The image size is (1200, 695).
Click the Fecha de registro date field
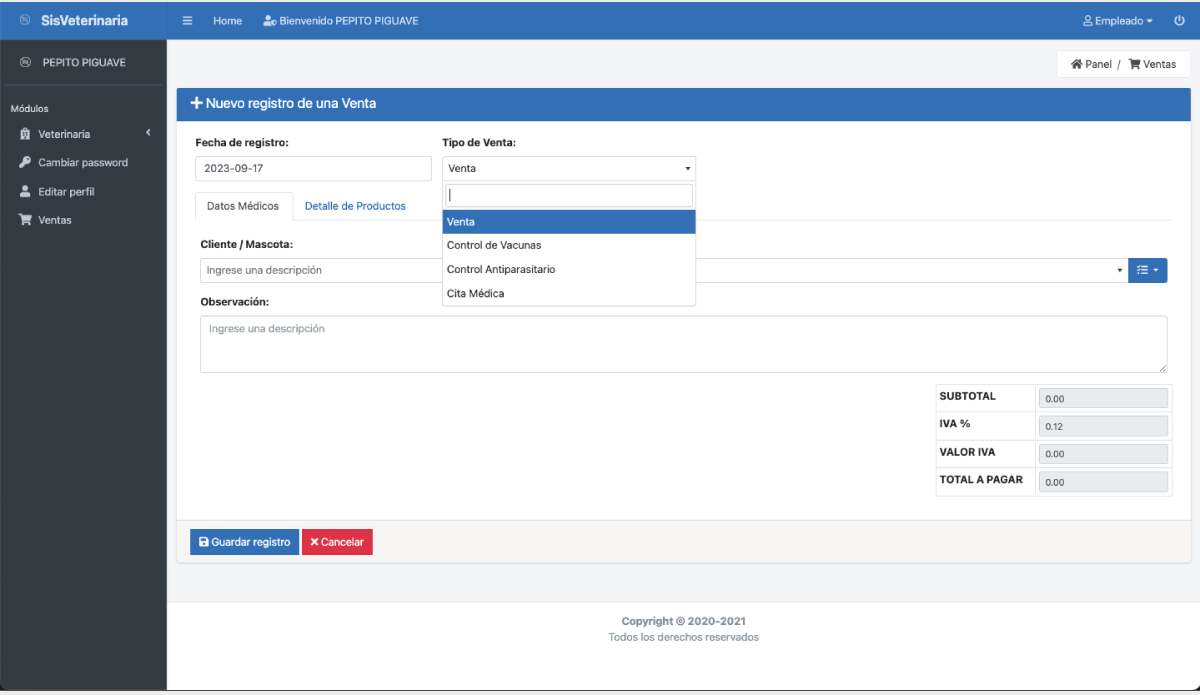(x=313, y=169)
